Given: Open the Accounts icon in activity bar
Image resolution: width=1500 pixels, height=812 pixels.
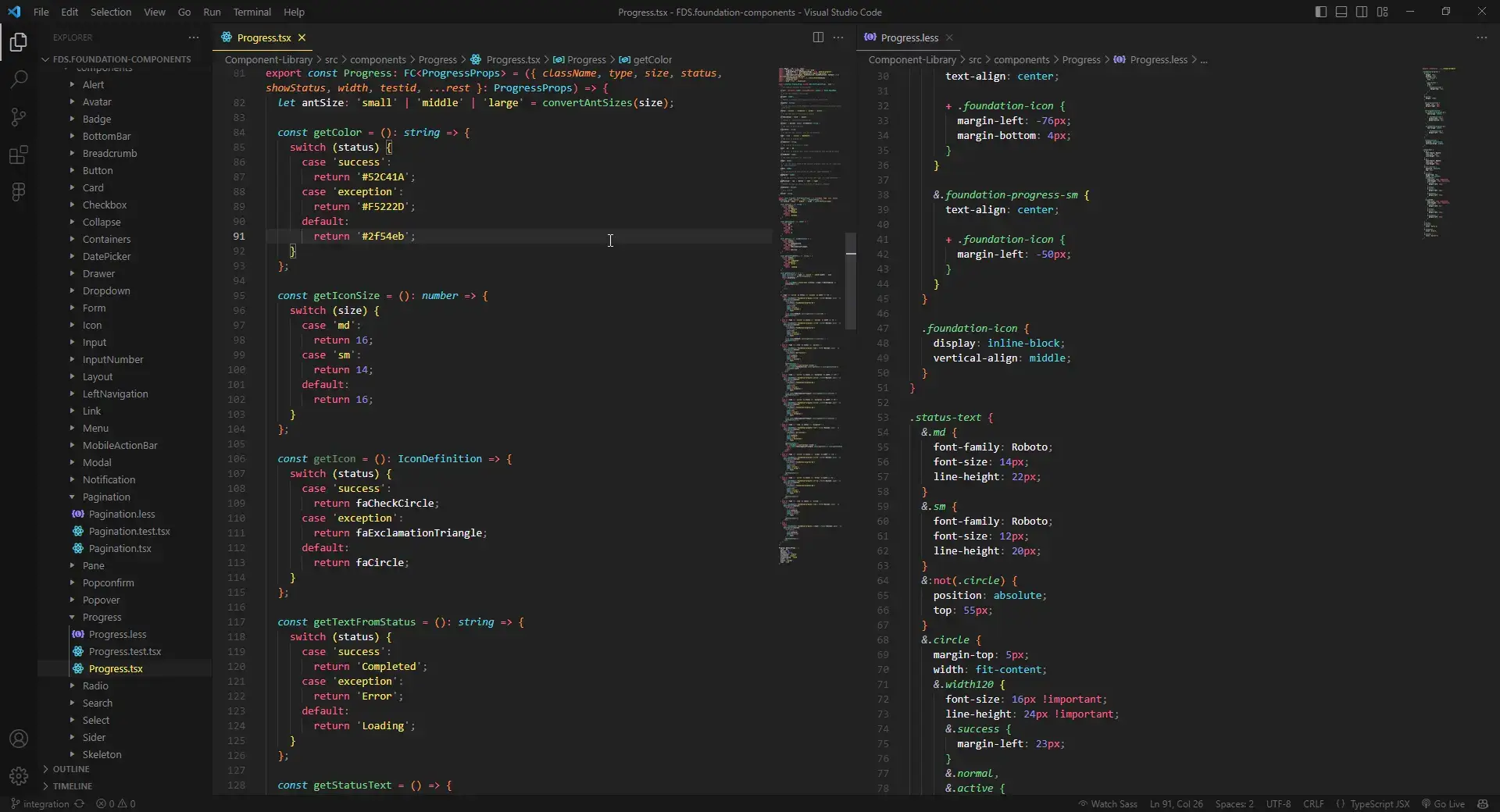Looking at the screenshot, I should [x=19, y=739].
